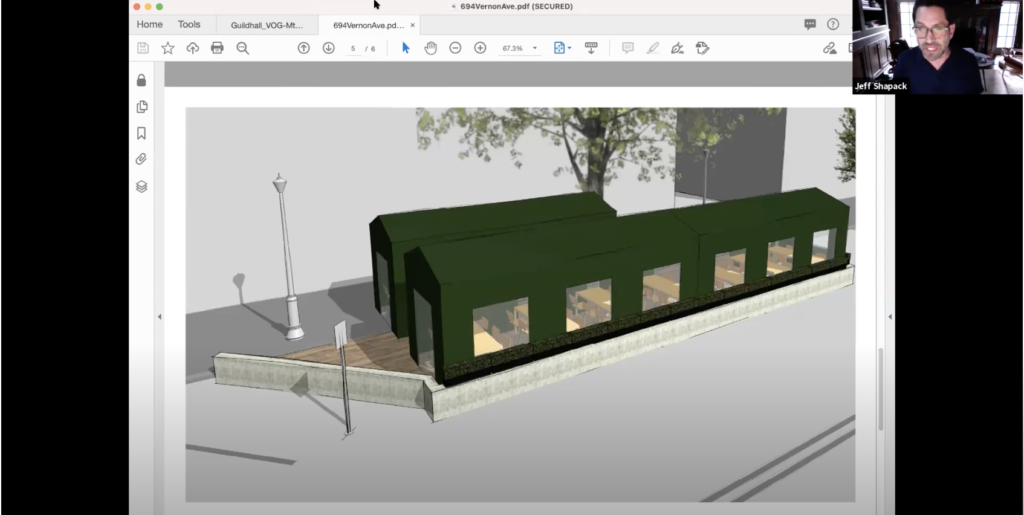Zoom in using the plus button
Screen dimensions: 1024x515
(x=480, y=48)
